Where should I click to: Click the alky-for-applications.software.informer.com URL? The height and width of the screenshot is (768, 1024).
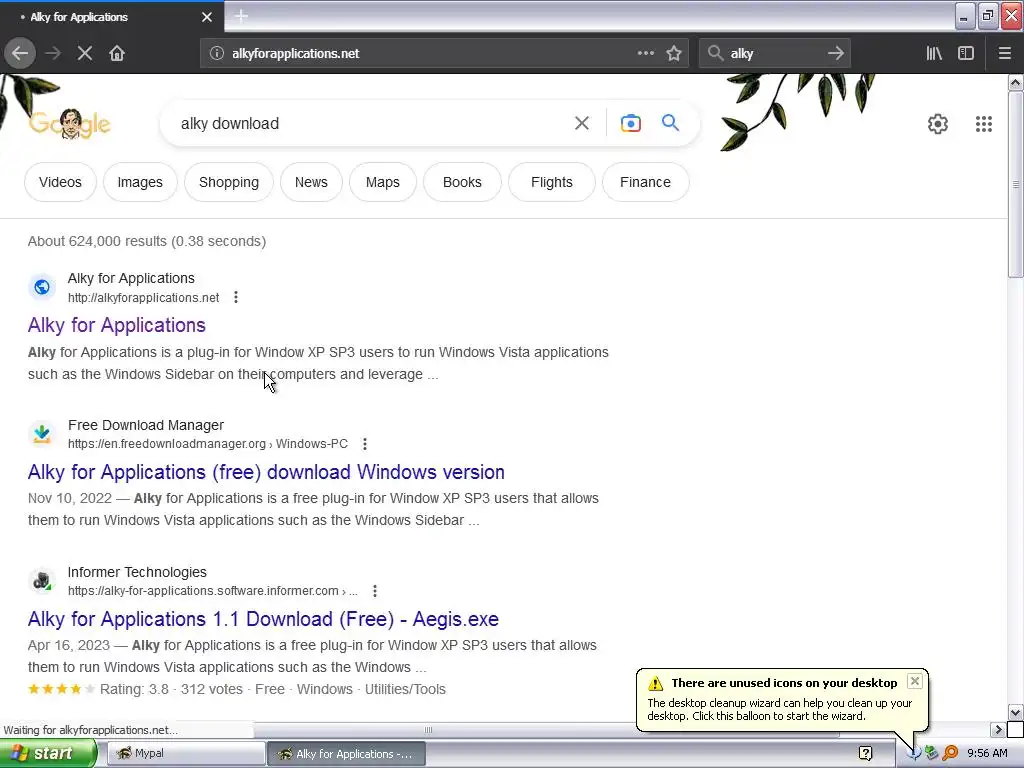[x=213, y=591]
